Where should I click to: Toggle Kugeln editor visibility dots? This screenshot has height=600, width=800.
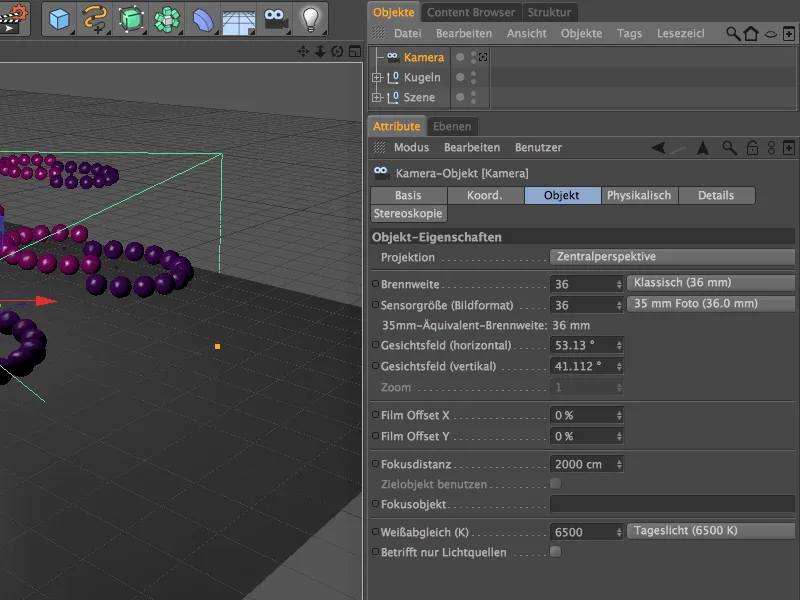point(473,77)
